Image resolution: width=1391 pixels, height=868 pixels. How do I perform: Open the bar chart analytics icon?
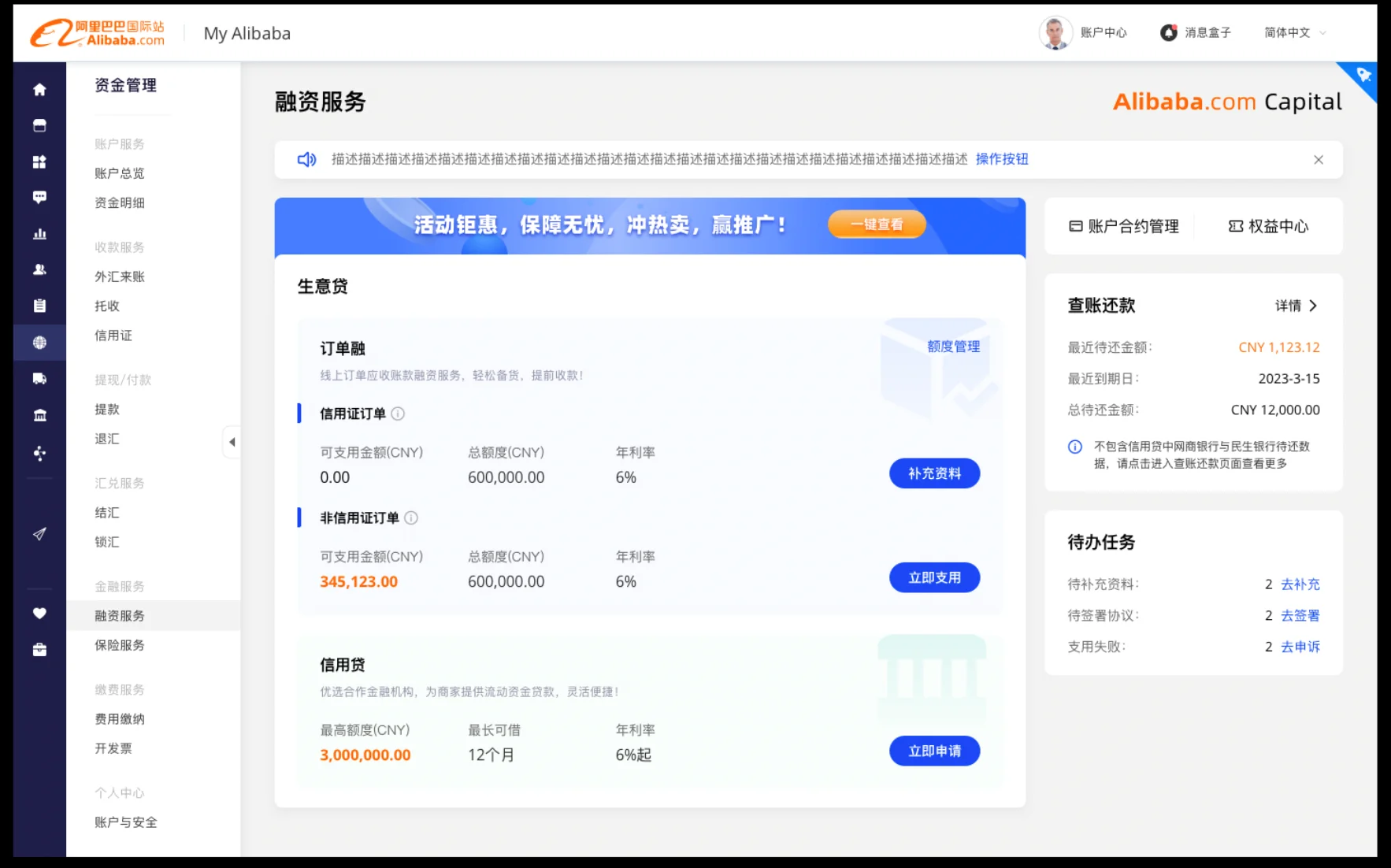pyautogui.click(x=39, y=234)
